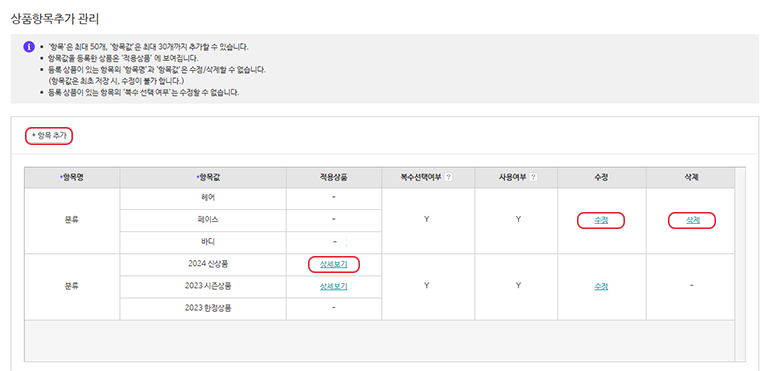Viewport: 768px width, 371px height.
Task: Select the 항목값 column header
Action: (x=203, y=177)
